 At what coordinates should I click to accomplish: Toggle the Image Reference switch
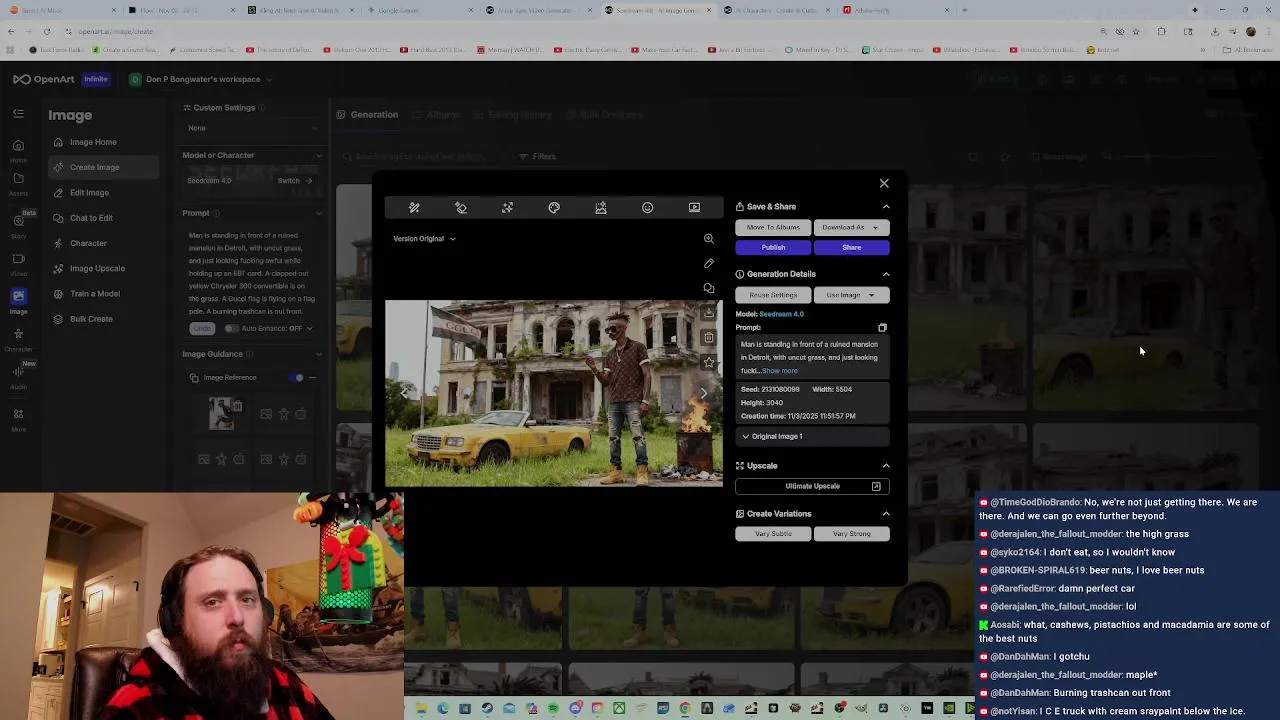pyautogui.click(x=297, y=378)
